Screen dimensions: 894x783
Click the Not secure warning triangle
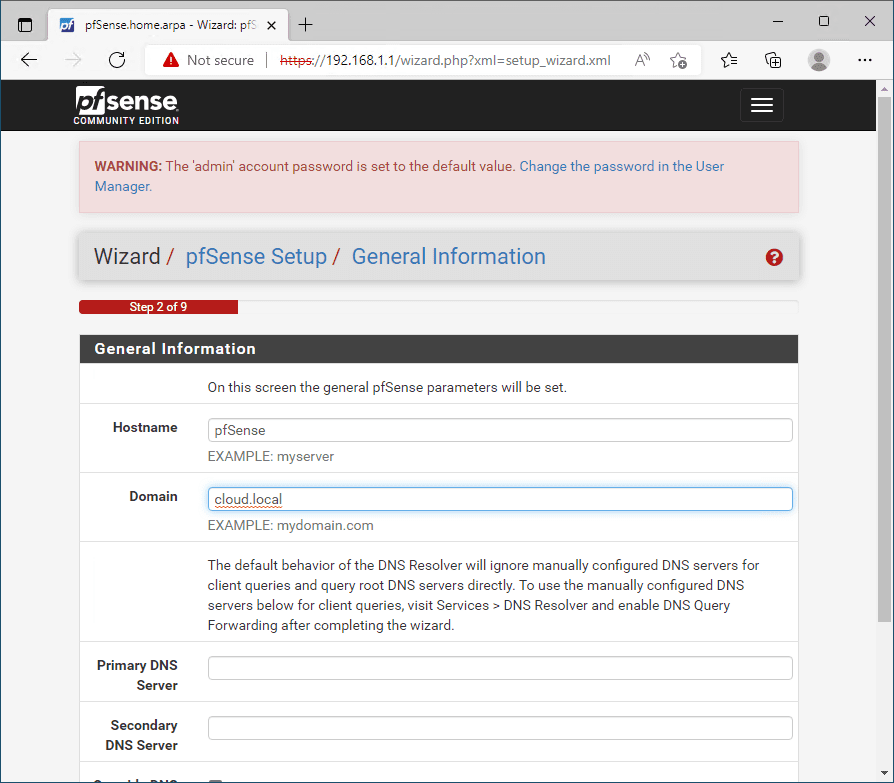(x=170, y=60)
